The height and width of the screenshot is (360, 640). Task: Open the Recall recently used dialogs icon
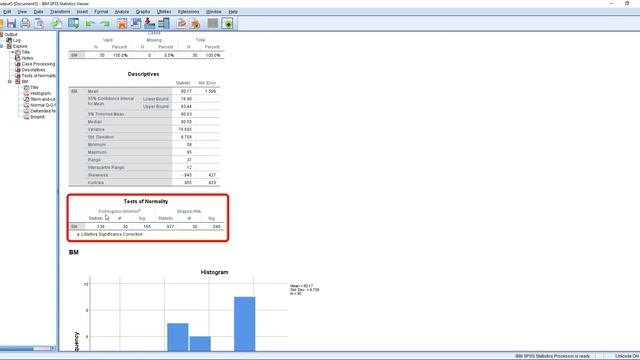[74, 23]
